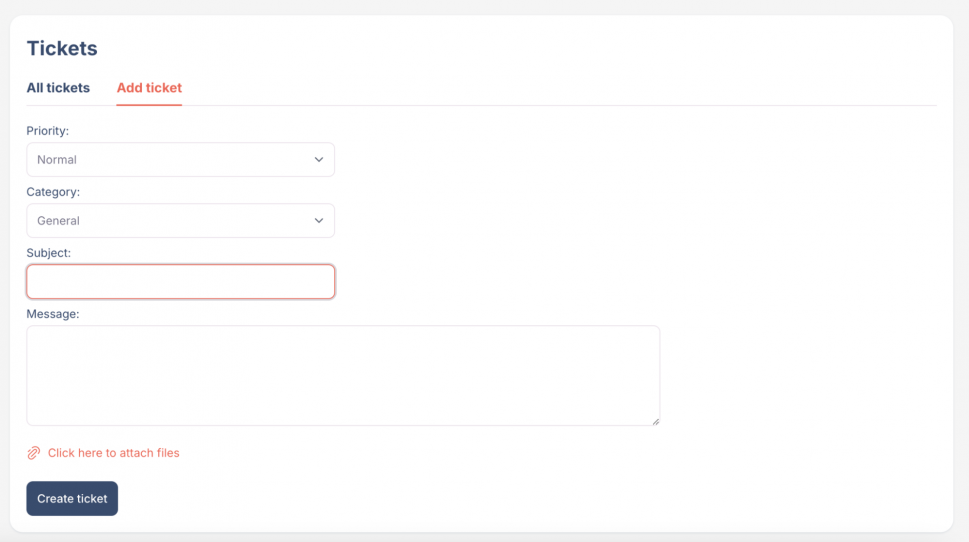Viewport: 969px width, 542px height.
Task: Switch to the All tickets tab
Action: 58,88
